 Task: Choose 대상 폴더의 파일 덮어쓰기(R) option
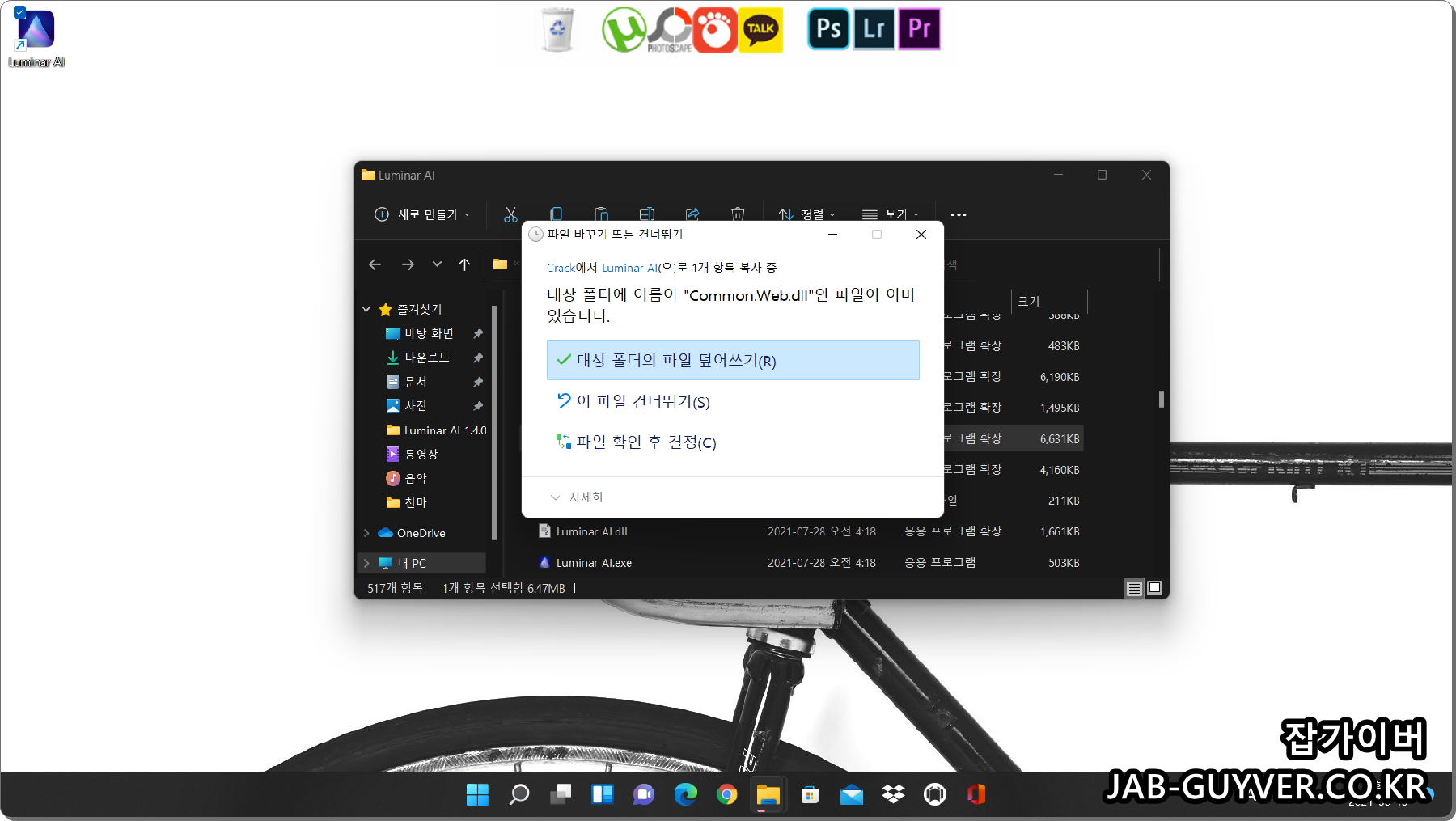point(733,360)
